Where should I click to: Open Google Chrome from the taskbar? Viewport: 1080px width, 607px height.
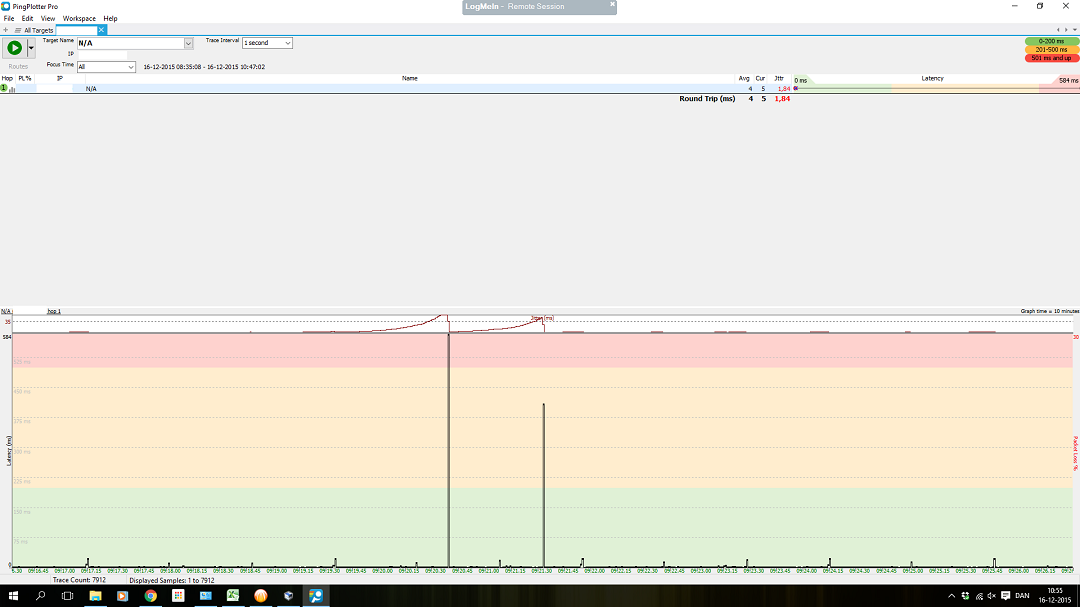coord(150,596)
